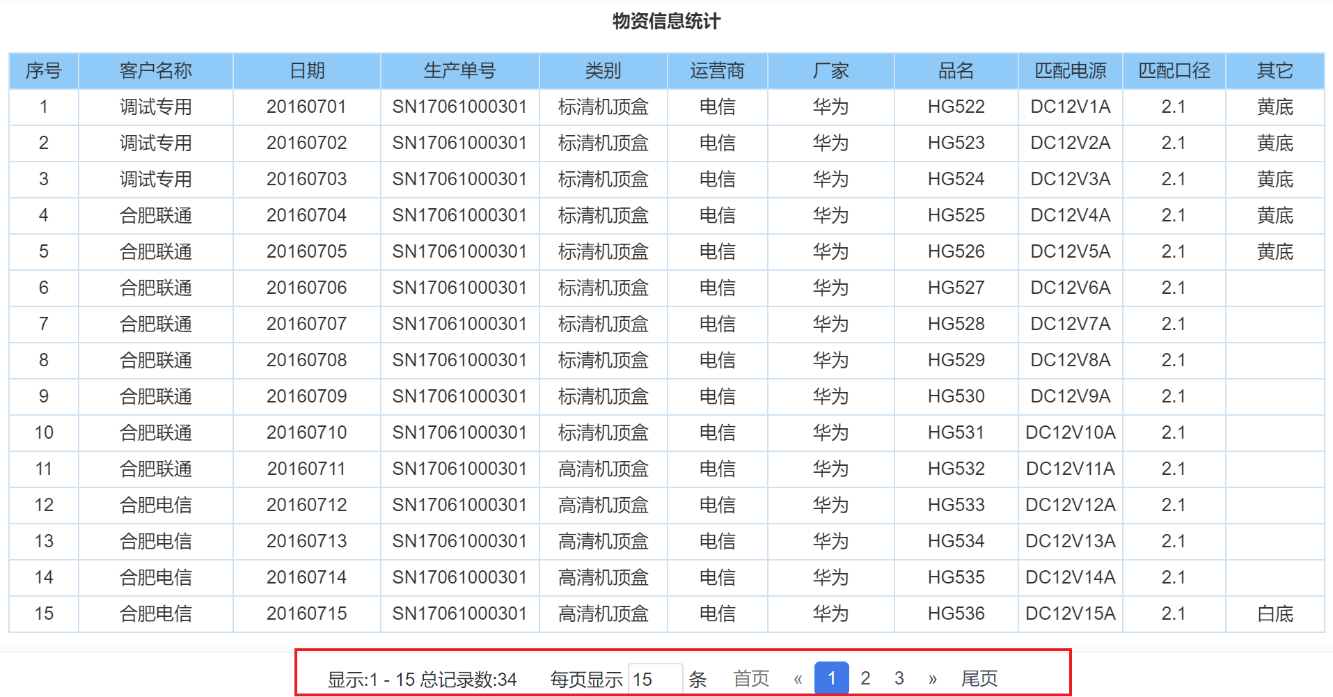The width and height of the screenshot is (1333, 697).
Task: Click the 匹配电源 column header
Action: pyautogui.click(x=1071, y=71)
